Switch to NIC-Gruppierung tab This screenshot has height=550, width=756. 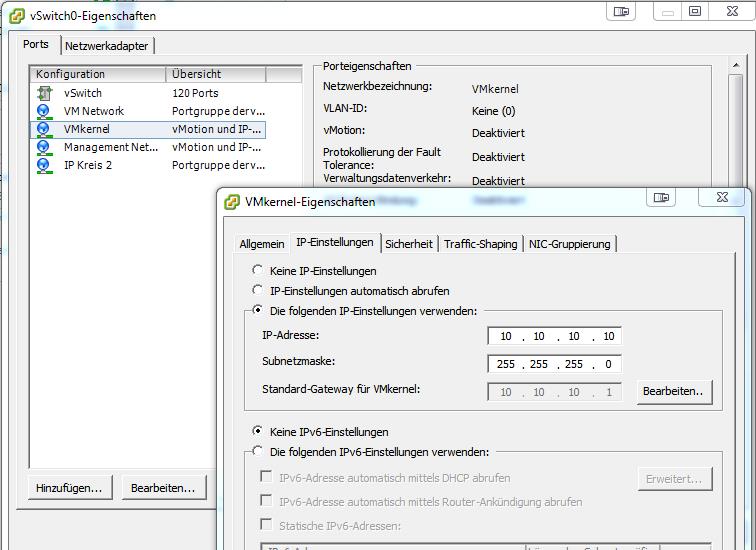click(x=568, y=243)
